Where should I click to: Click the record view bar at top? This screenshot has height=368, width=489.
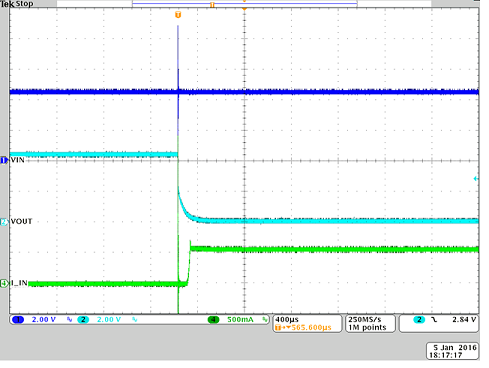point(244,4)
